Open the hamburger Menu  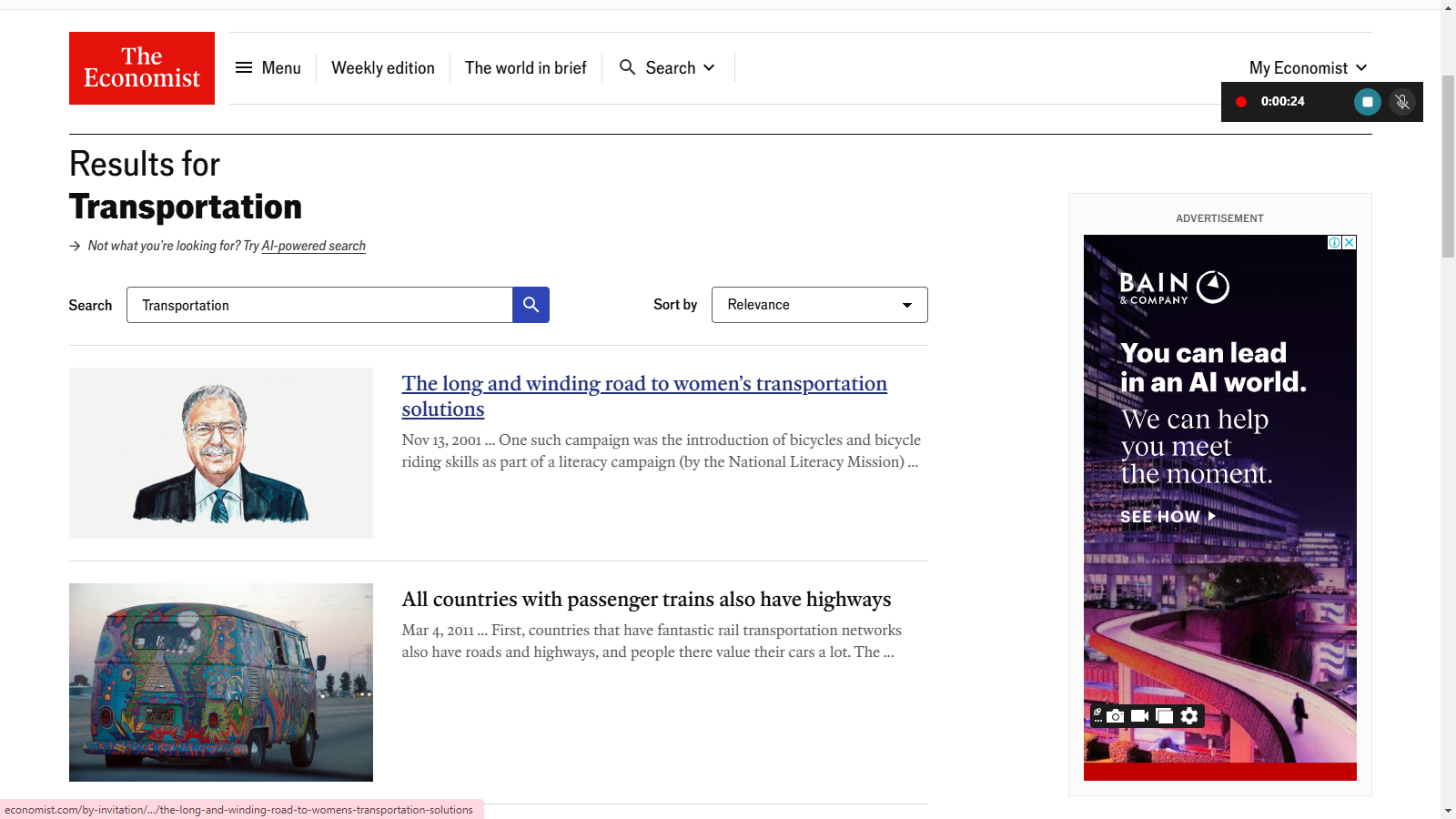point(268,68)
